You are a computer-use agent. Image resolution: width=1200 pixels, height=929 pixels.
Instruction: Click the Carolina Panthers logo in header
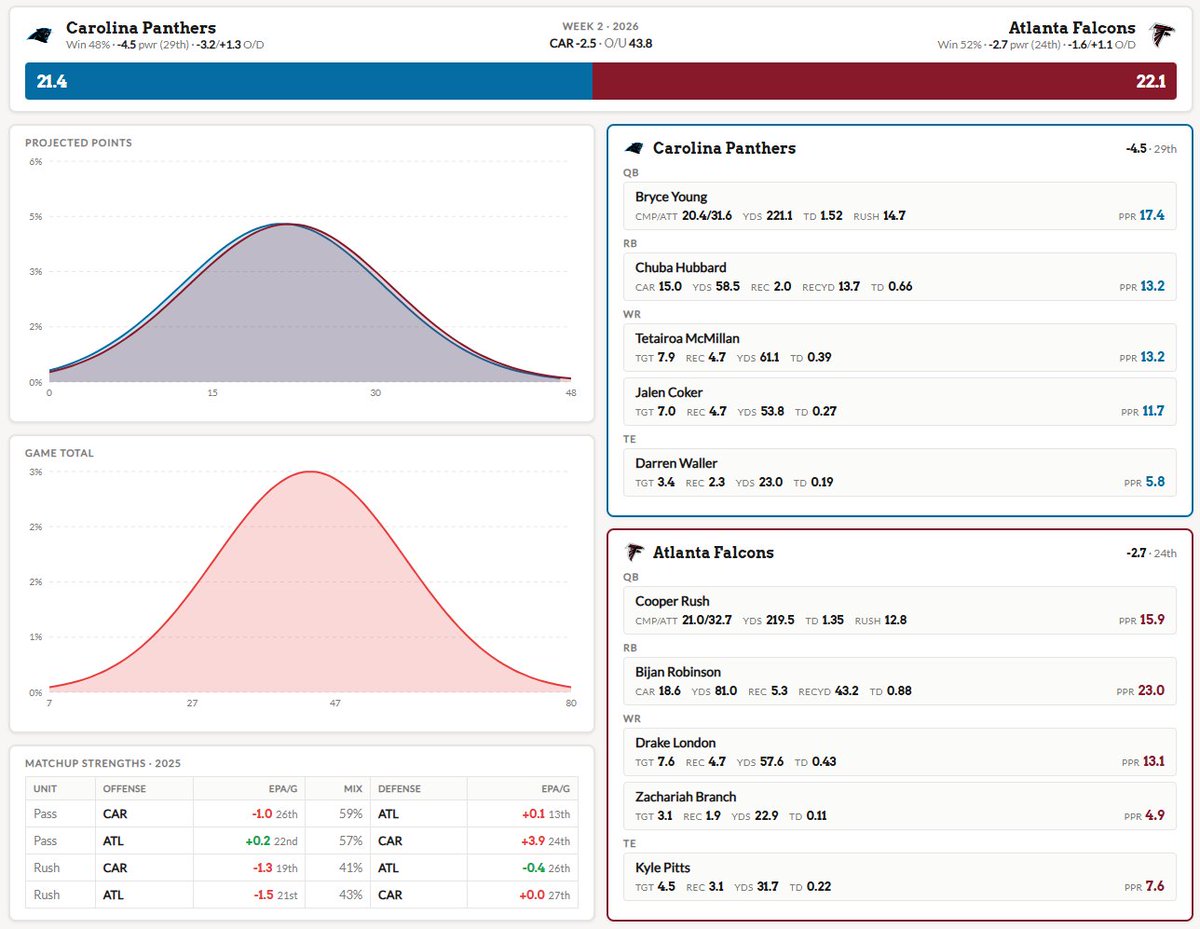(x=40, y=35)
